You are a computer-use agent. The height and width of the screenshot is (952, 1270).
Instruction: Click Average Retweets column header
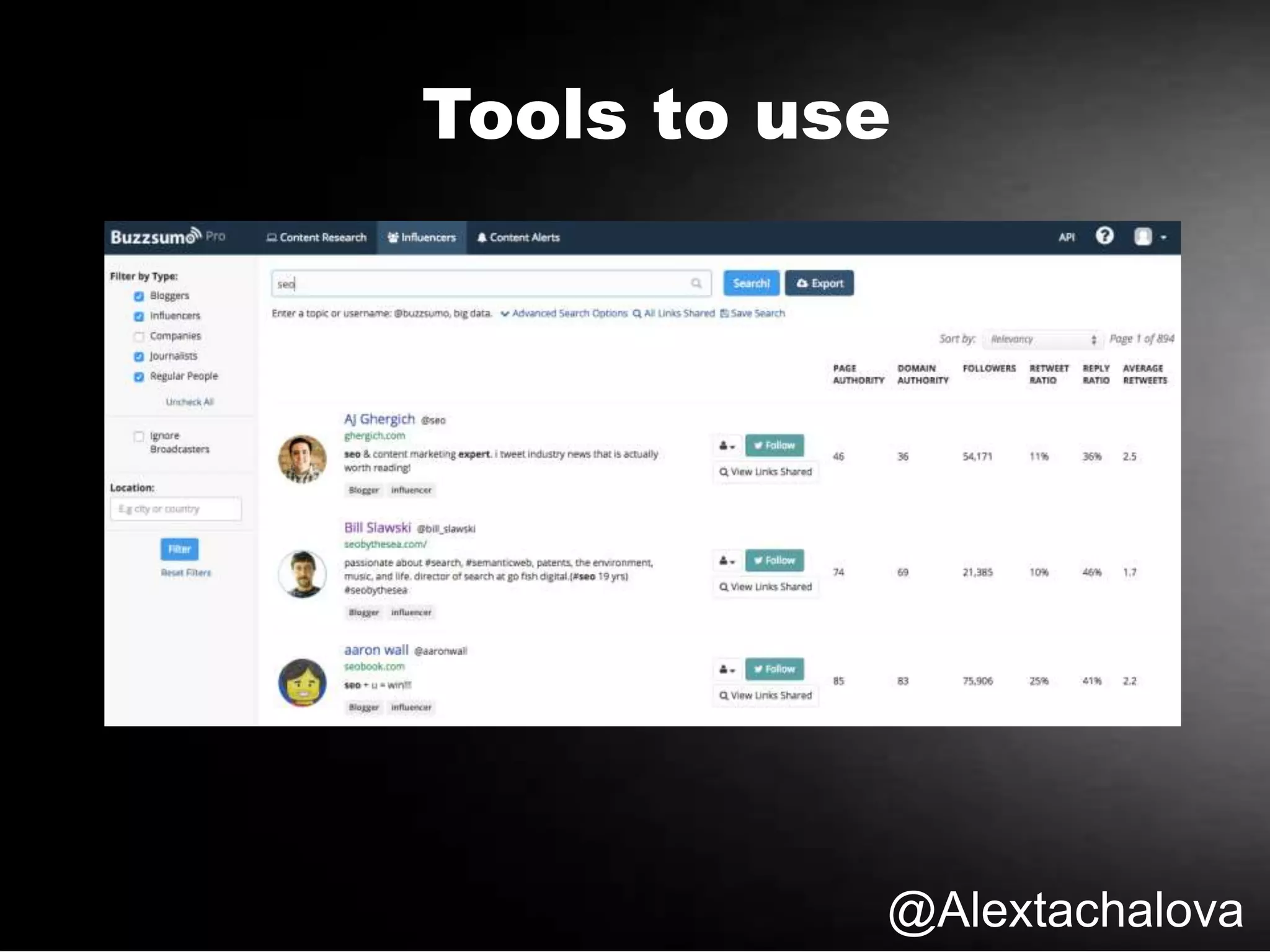point(1145,374)
